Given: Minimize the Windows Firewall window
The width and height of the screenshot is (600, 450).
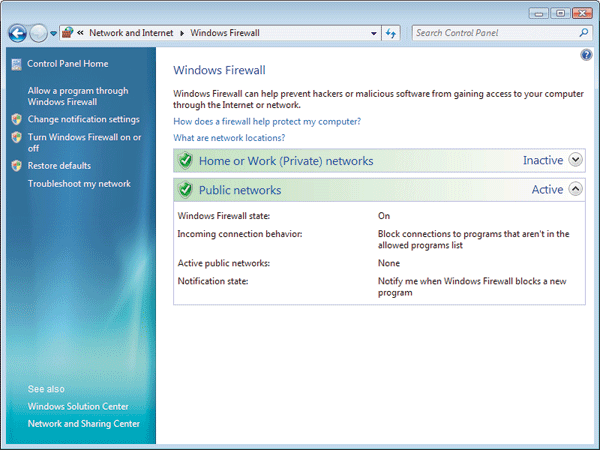Looking at the screenshot, I should coord(539,14).
